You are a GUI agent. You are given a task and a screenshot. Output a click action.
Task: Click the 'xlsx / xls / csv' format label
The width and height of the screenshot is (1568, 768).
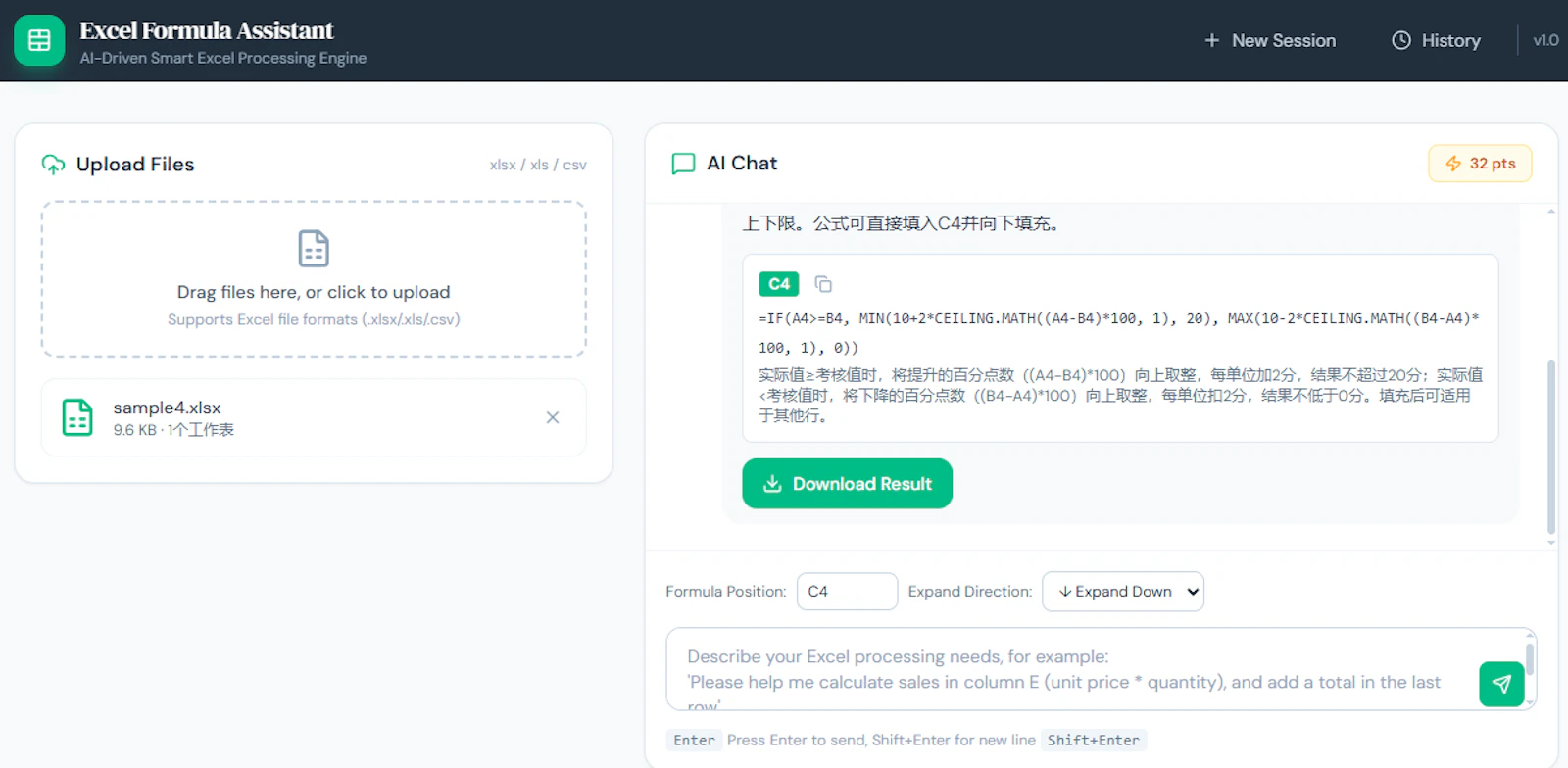coord(538,165)
